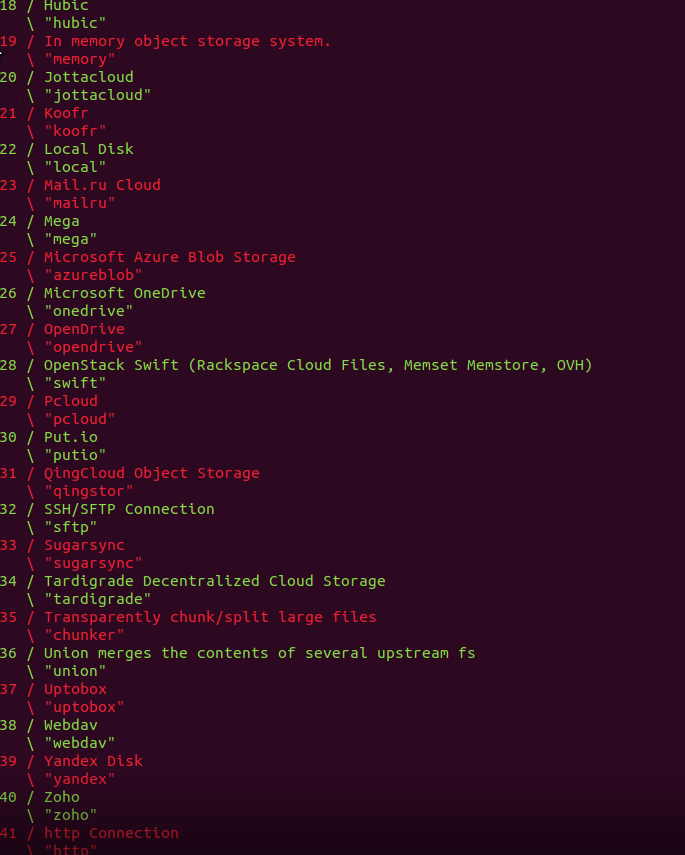Screen dimensions: 685x855
Task: Click the "Local Disk" option text
Action: (88, 149)
